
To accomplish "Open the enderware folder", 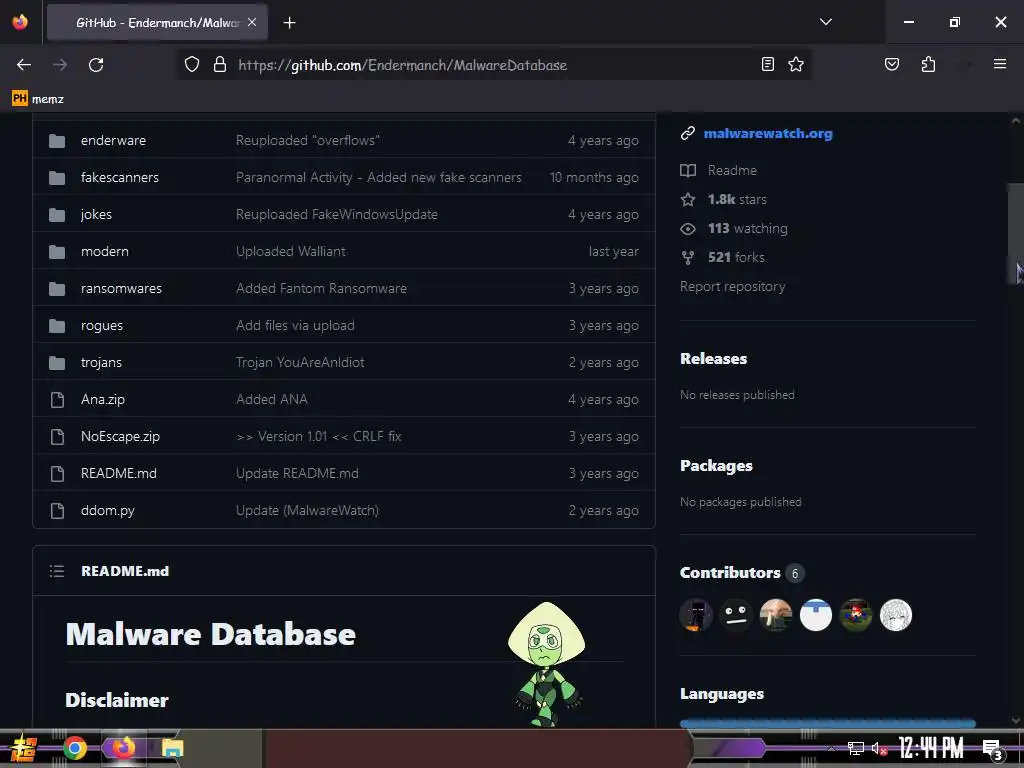I will (x=113, y=140).
